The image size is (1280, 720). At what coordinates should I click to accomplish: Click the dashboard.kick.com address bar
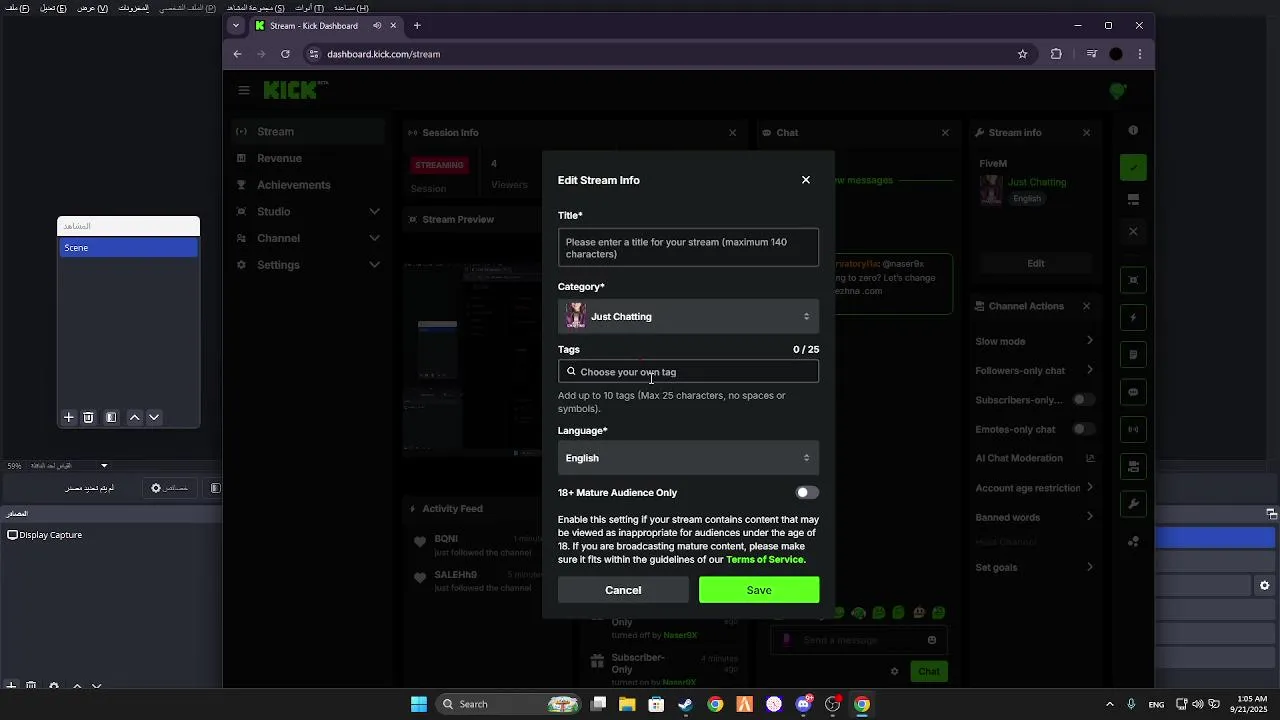[660, 54]
